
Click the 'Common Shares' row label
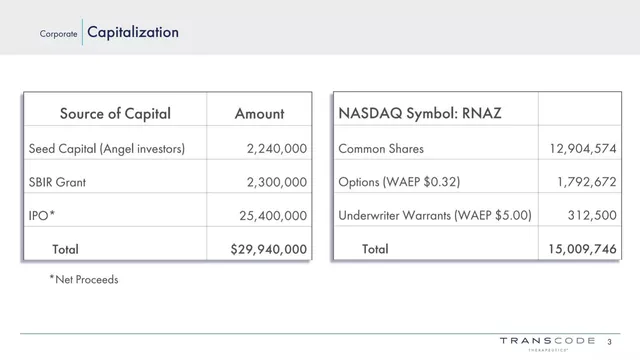(381, 149)
